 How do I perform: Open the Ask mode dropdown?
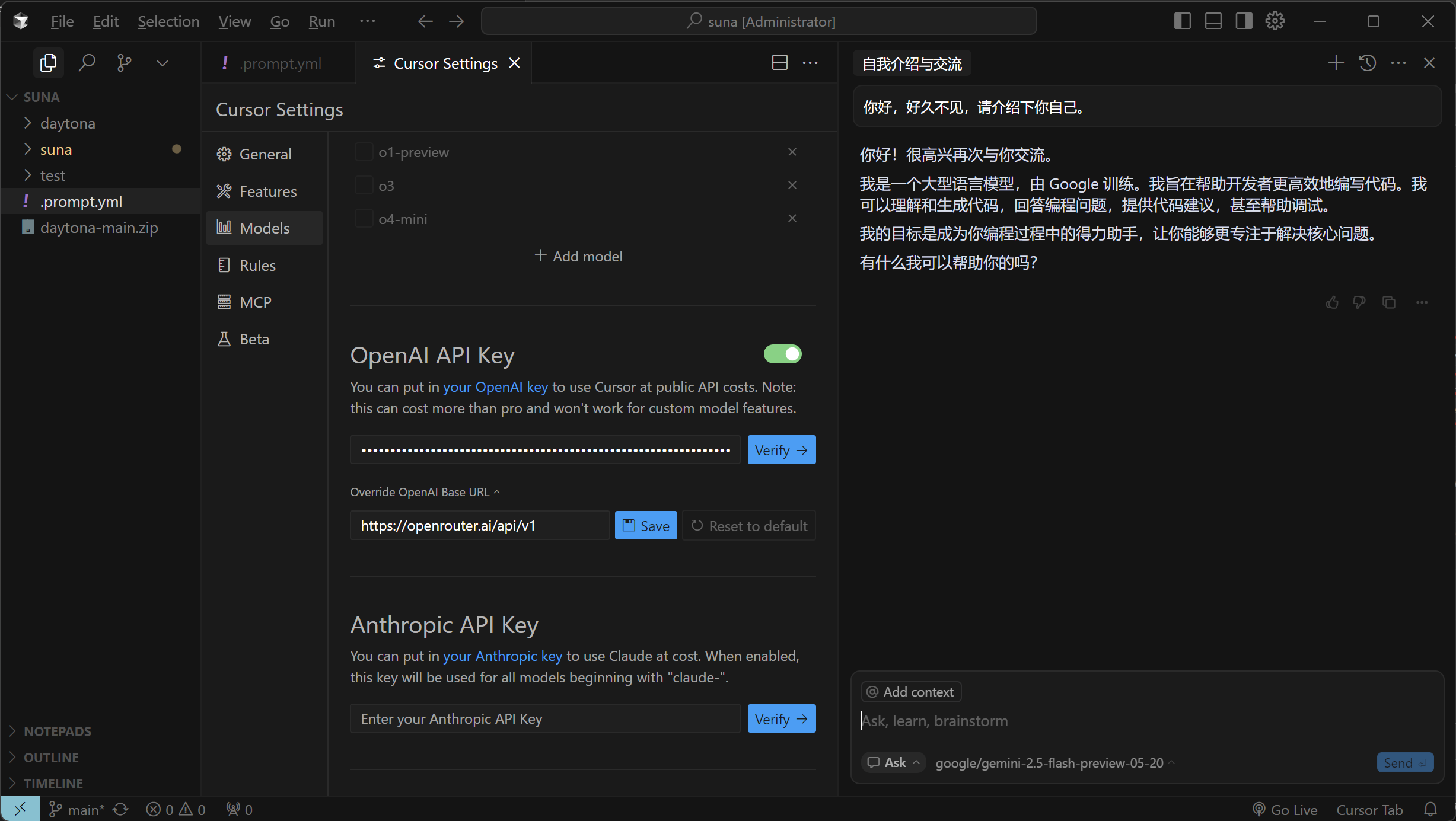[894, 762]
